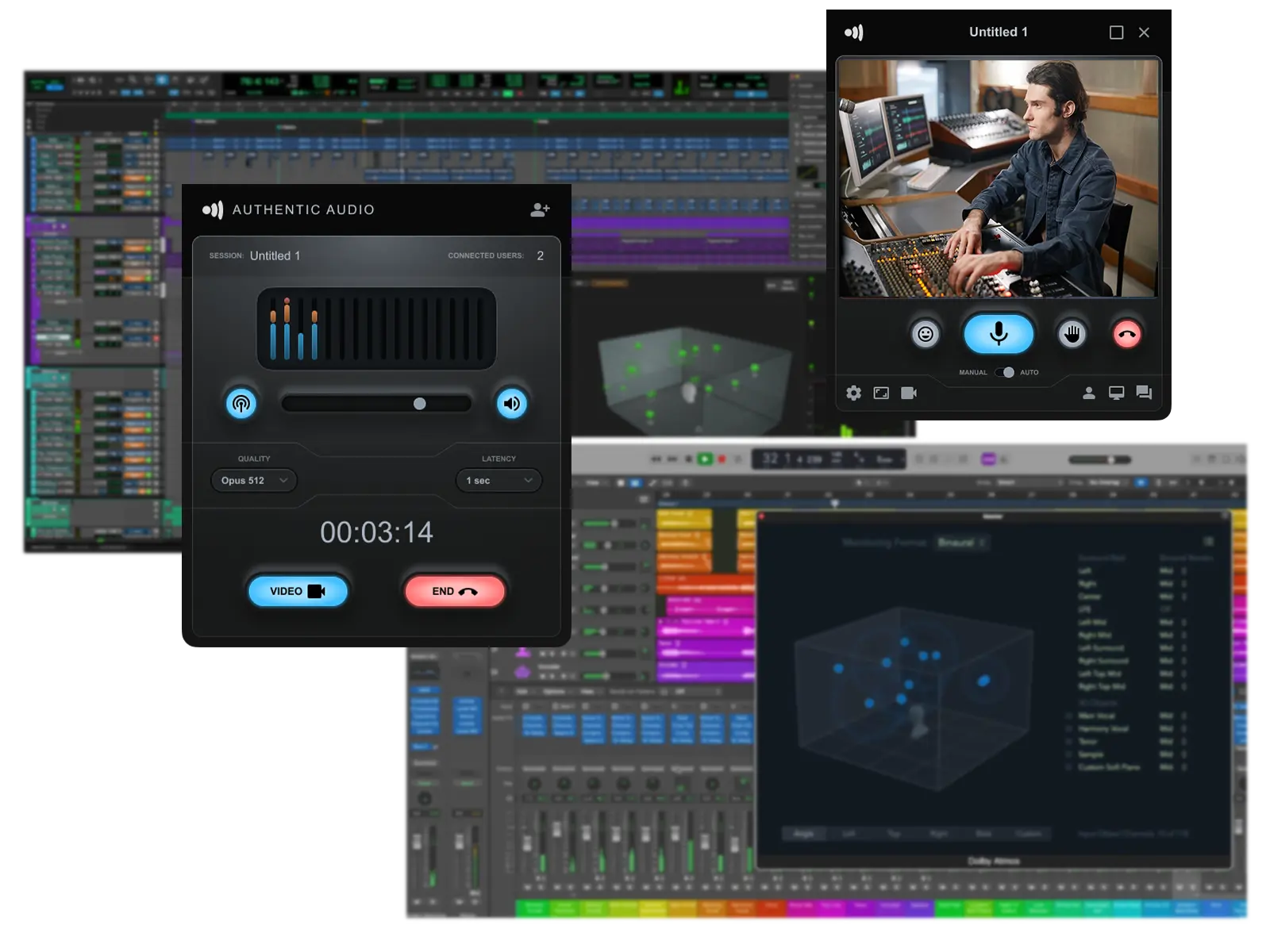The height and width of the screenshot is (952, 1270).
Task: Click the broadcast icon left of the volume slider
Action: click(242, 403)
